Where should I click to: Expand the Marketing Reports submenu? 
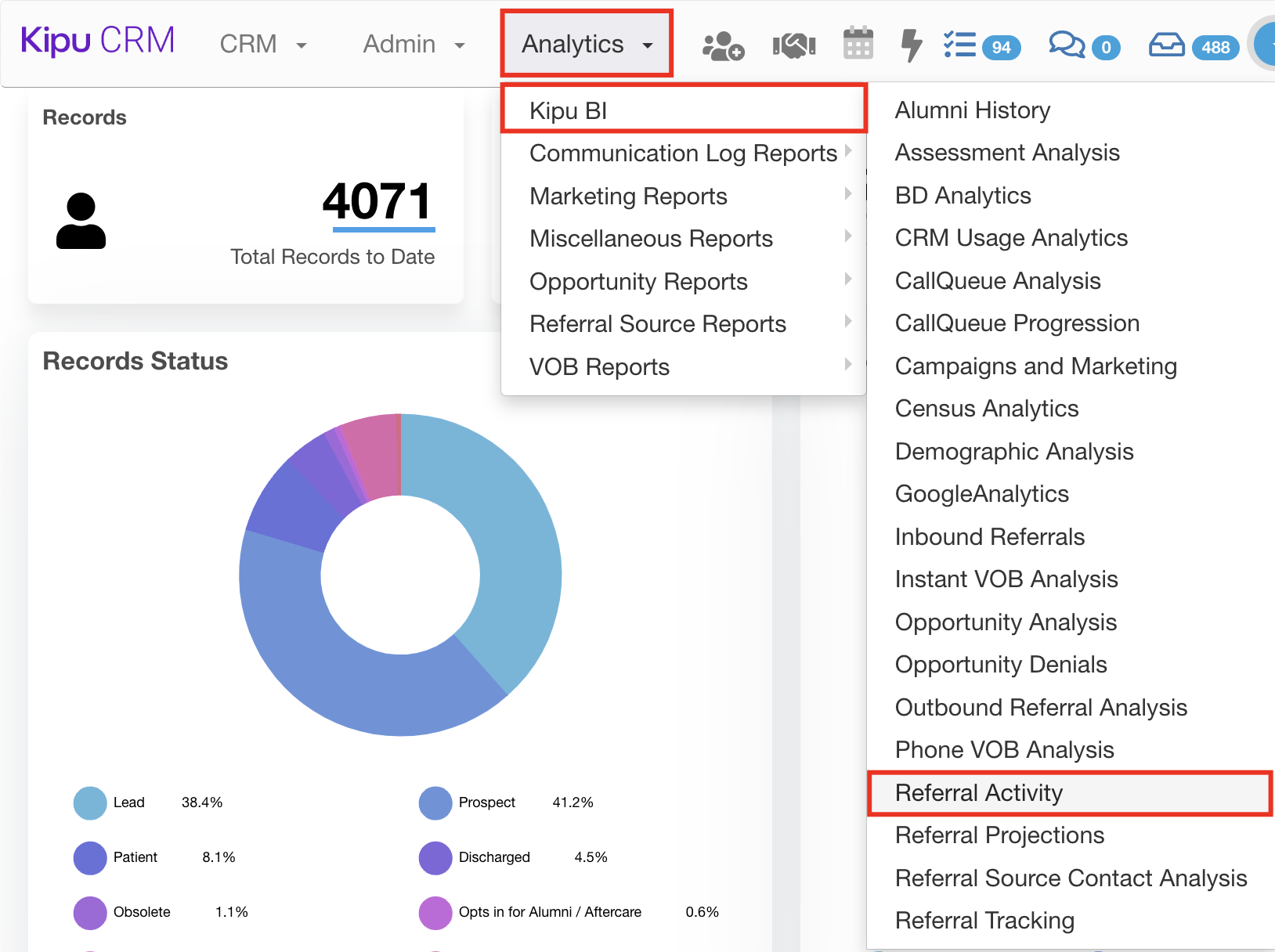(x=628, y=196)
